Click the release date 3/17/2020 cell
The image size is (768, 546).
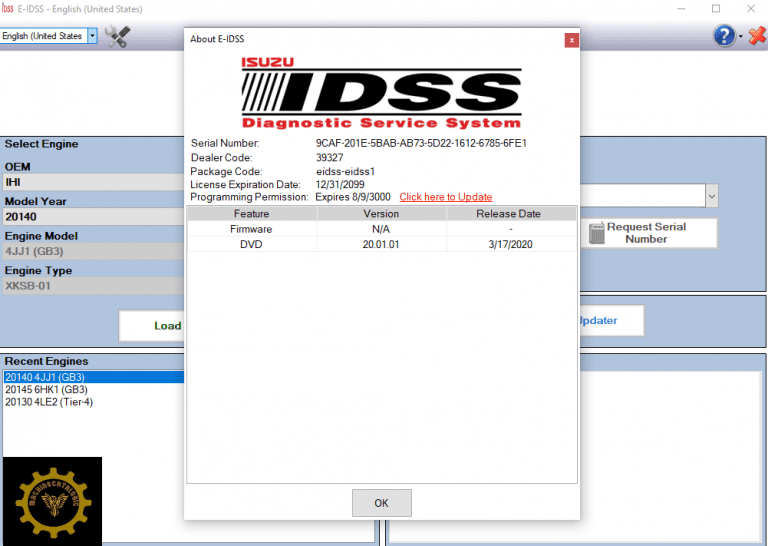(x=511, y=244)
